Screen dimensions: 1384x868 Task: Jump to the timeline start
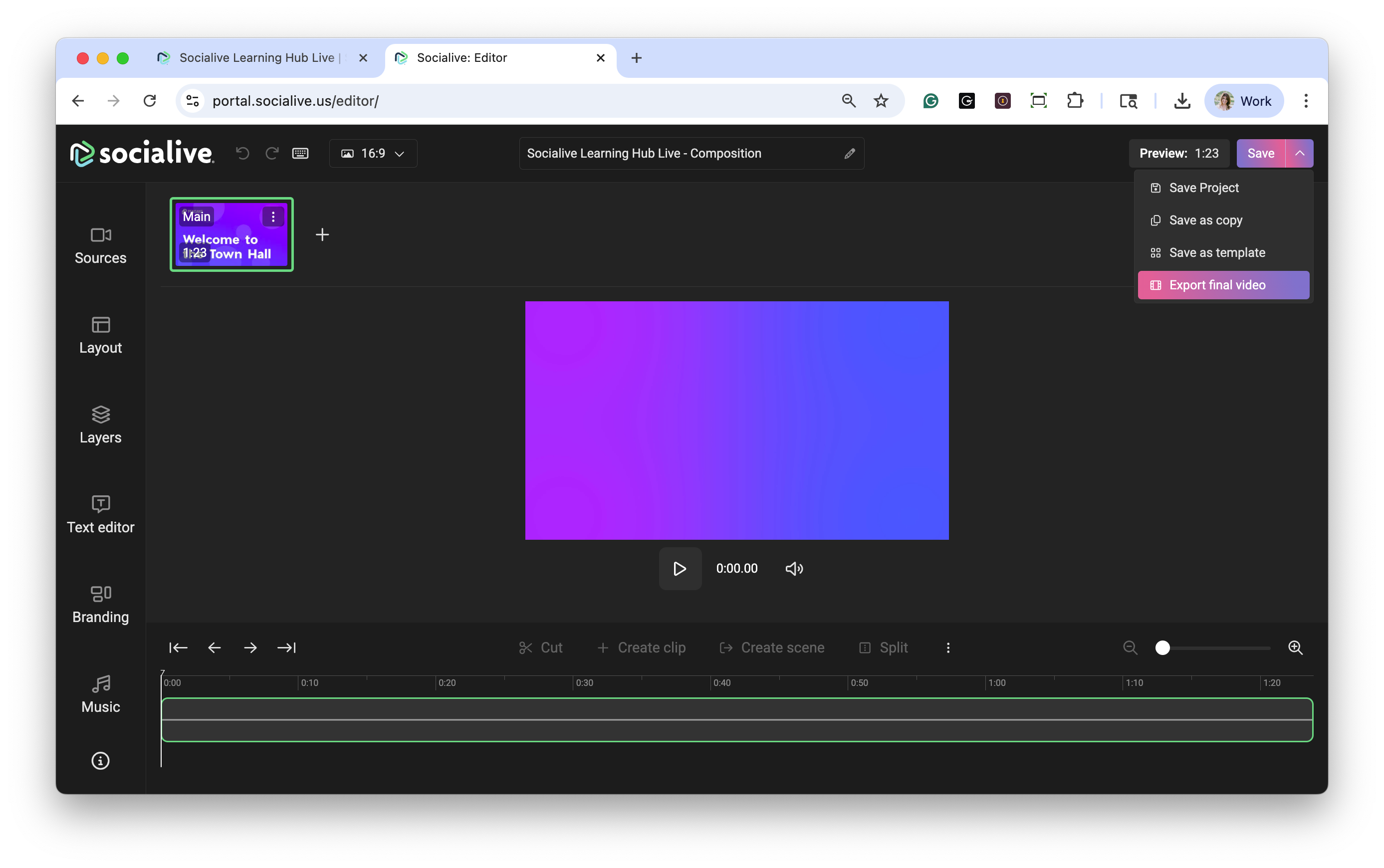point(178,648)
